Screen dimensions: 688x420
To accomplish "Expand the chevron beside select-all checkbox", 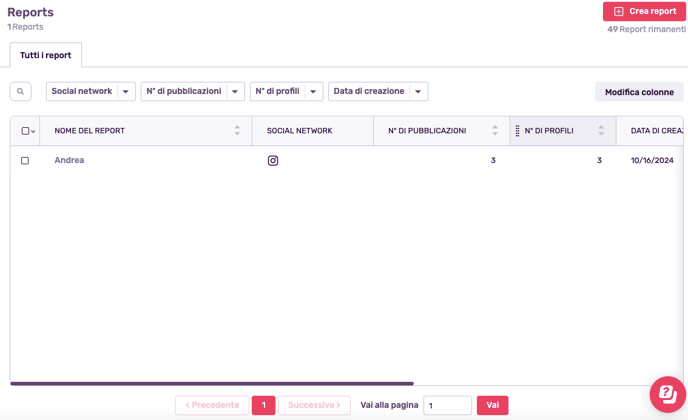I will 34,132.
